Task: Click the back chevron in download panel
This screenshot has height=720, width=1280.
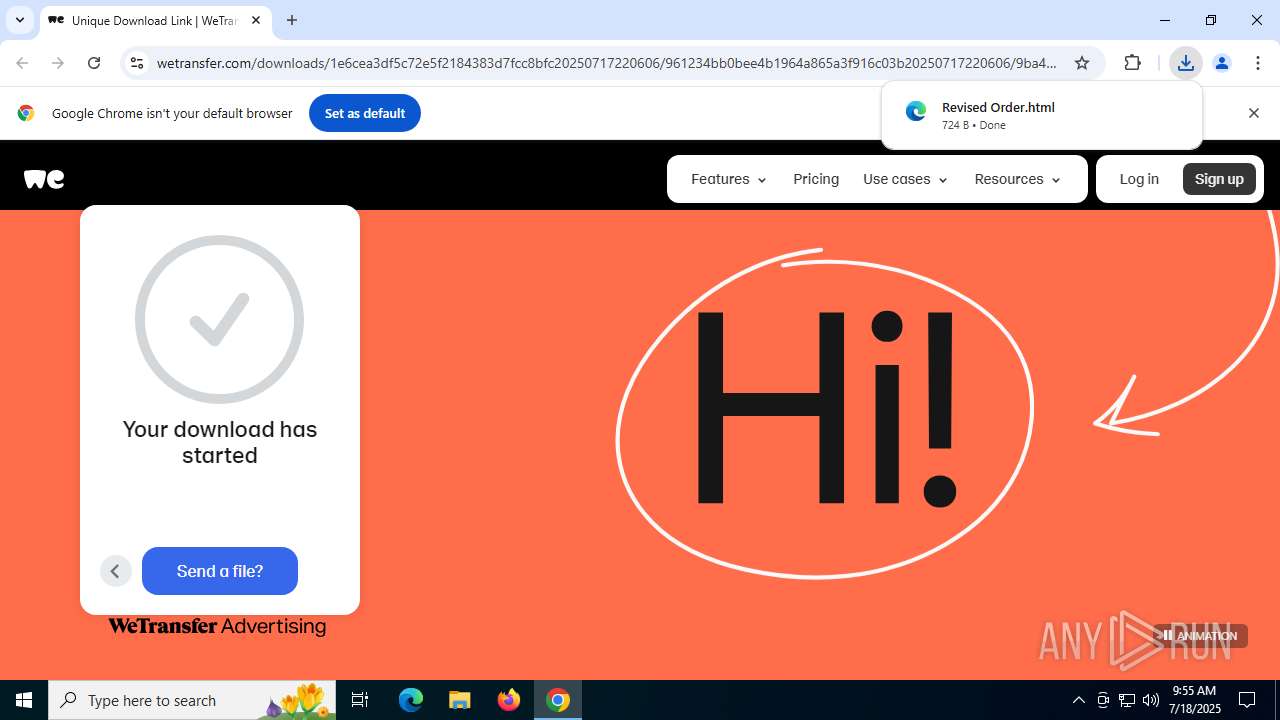Action: pyautogui.click(x=116, y=571)
